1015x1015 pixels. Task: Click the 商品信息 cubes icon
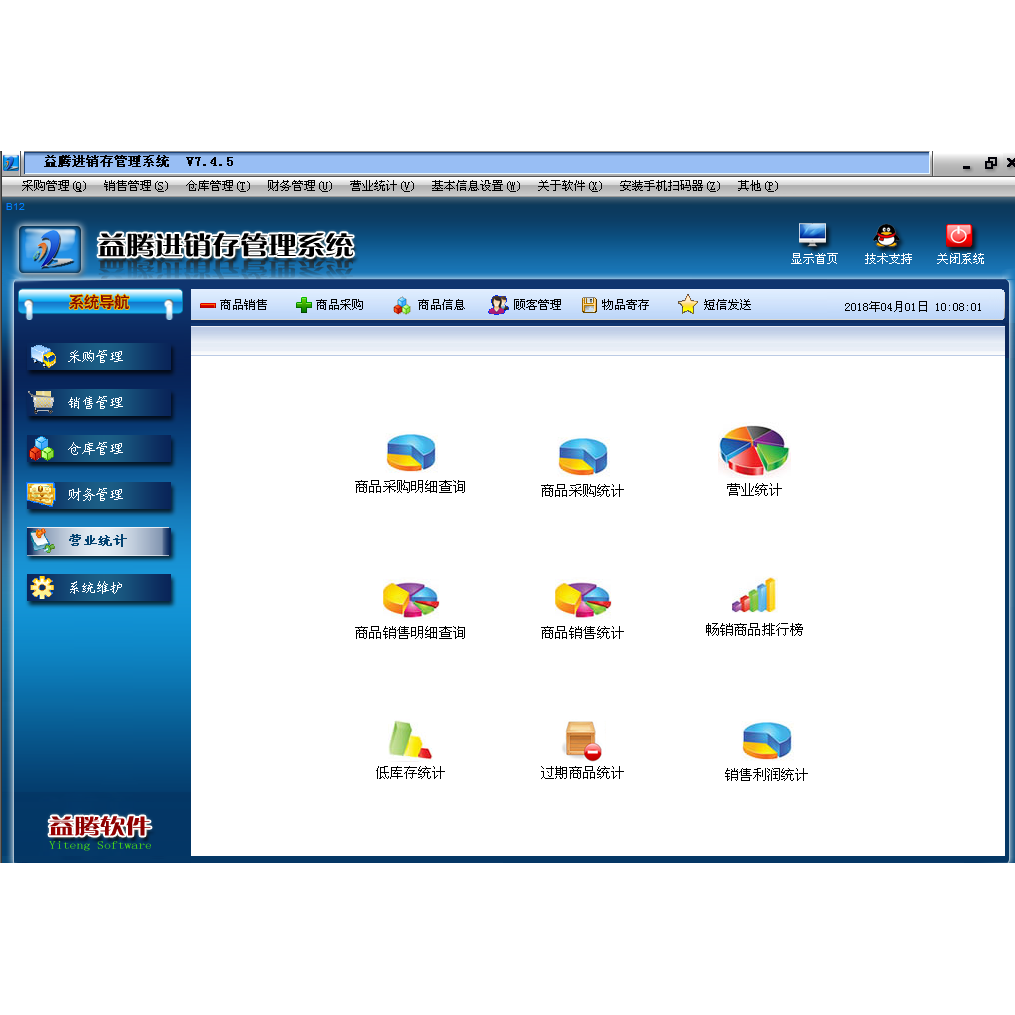click(x=402, y=305)
